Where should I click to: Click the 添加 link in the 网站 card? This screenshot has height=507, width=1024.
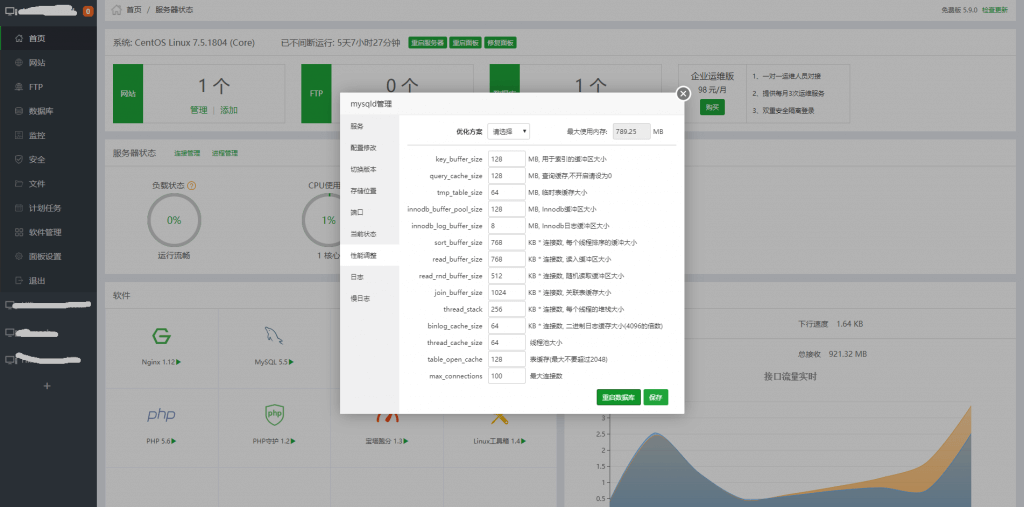[229, 110]
